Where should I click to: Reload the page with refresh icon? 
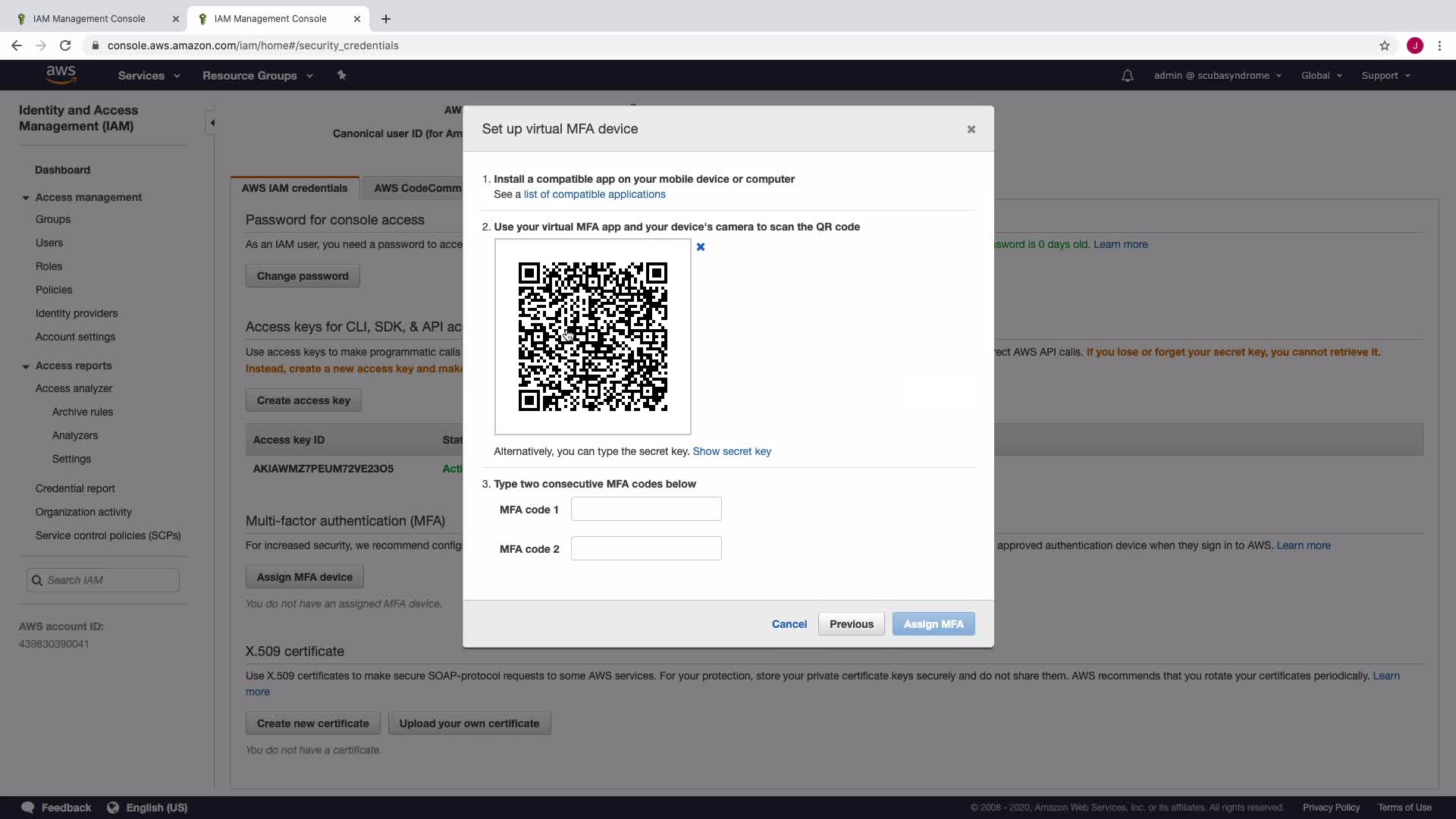pyautogui.click(x=65, y=45)
